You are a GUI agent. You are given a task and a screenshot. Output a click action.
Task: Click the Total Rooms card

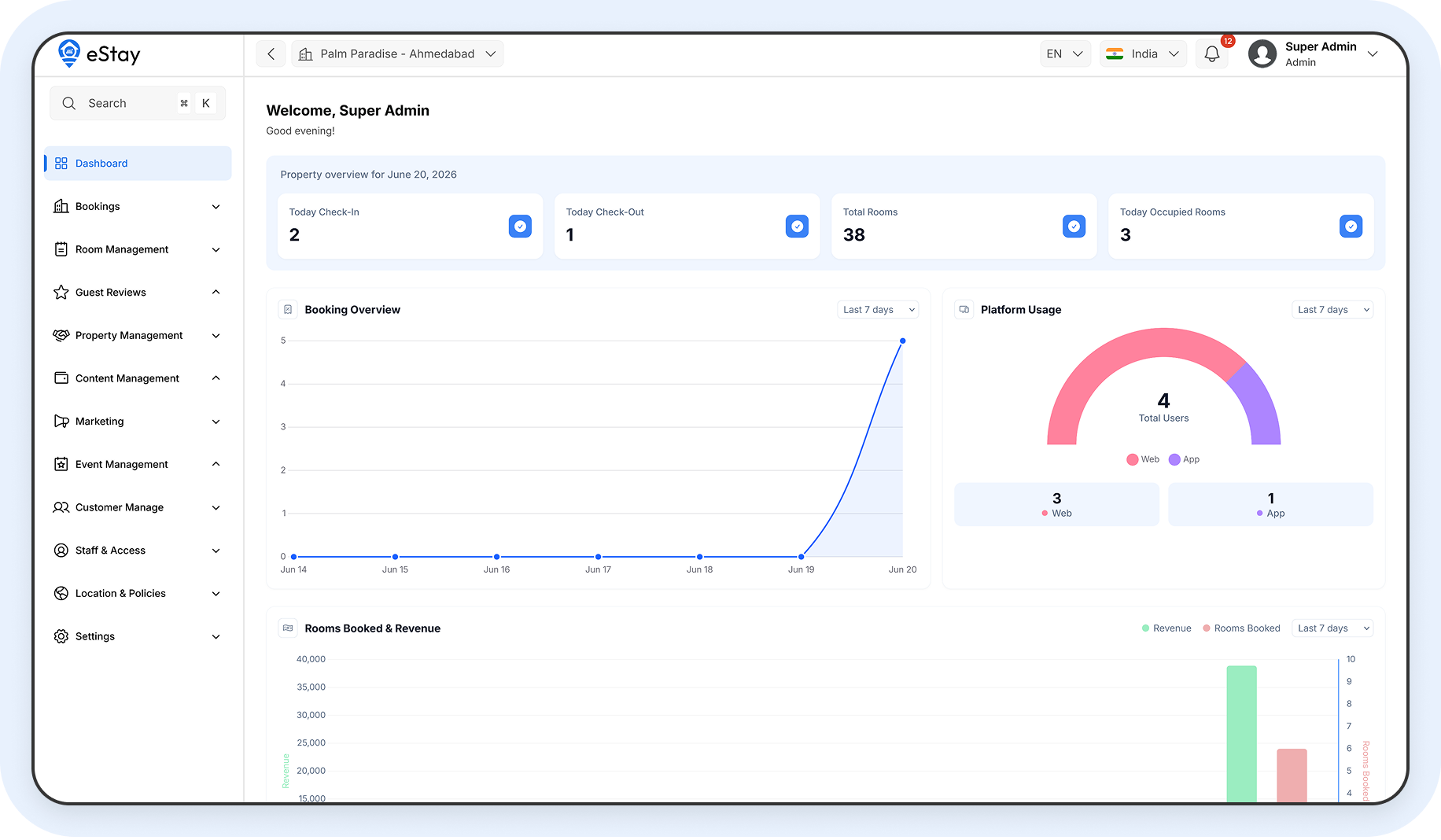coord(964,227)
